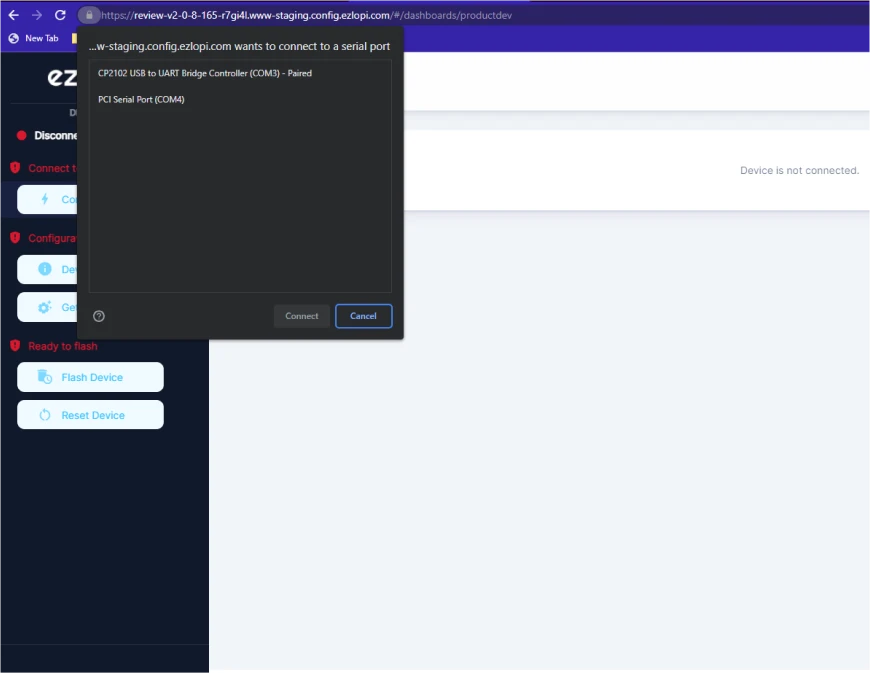870x673 pixels.
Task: Click the red shield icon beside Ready to flash
Action: [x=15, y=346]
